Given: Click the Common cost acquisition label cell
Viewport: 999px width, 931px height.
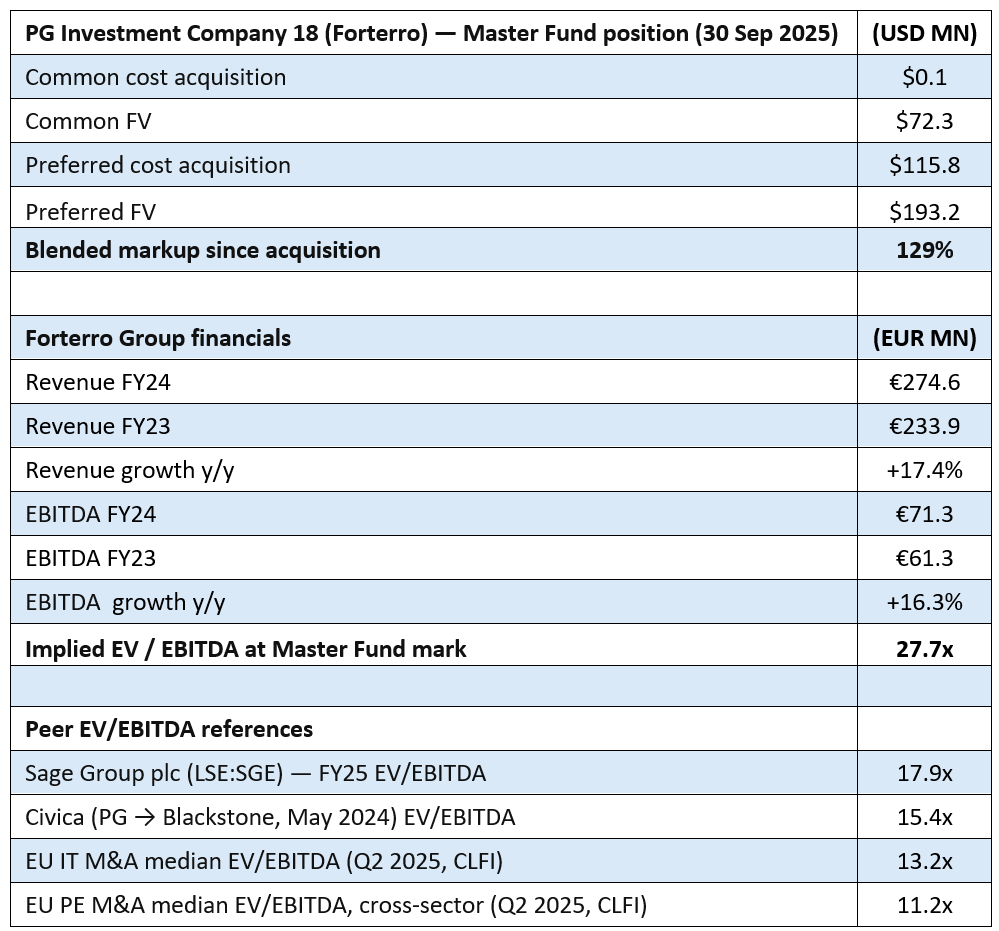Looking at the screenshot, I should pos(155,77).
